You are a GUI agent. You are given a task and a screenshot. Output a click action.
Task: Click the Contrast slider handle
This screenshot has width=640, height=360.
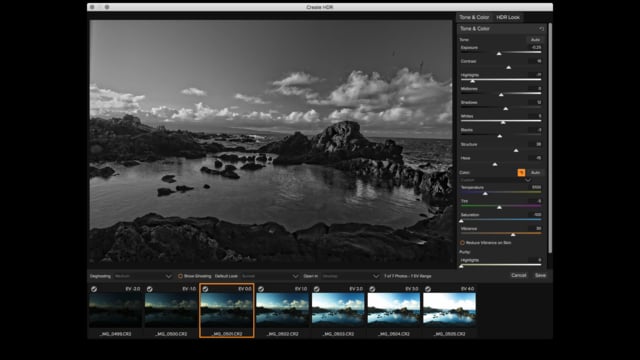(509, 67)
